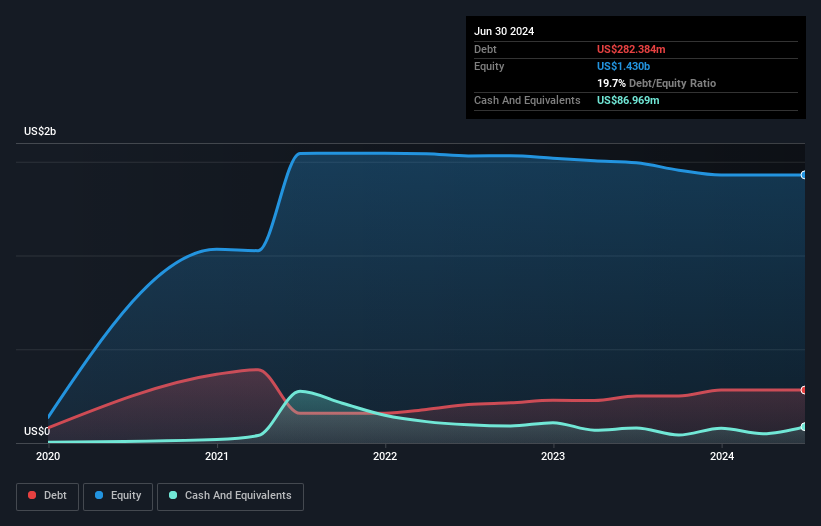Click the US$282.384m debt value

(x=631, y=49)
